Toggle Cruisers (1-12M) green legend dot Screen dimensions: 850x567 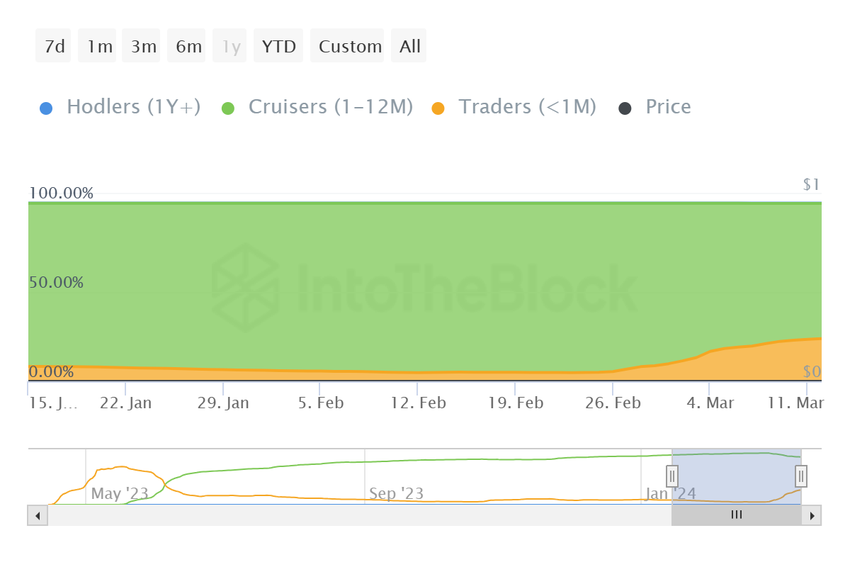coord(225,107)
